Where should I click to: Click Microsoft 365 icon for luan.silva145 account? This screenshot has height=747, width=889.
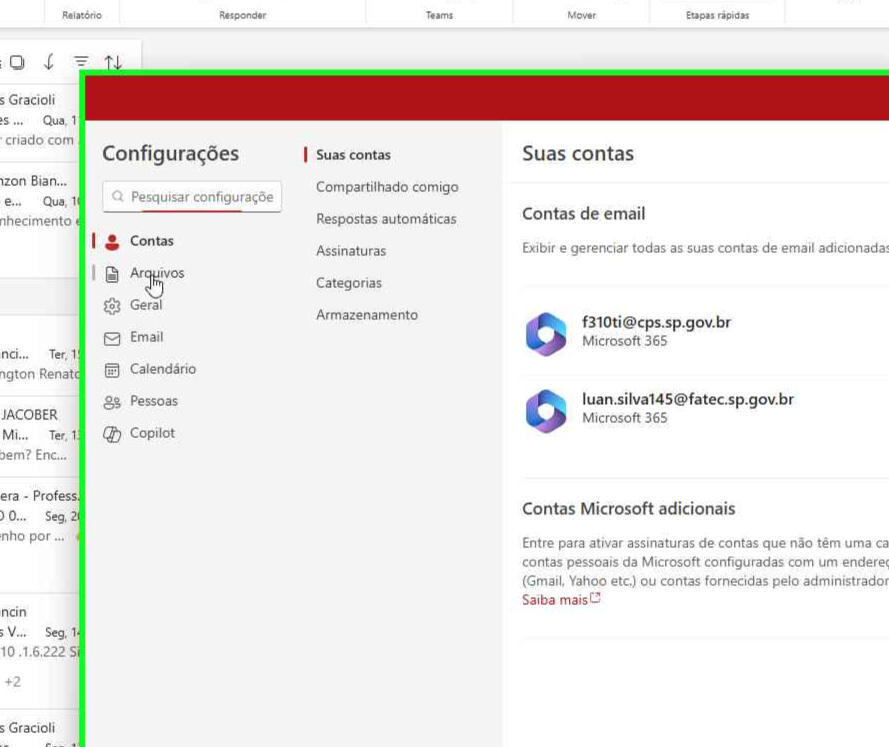point(546,409)
